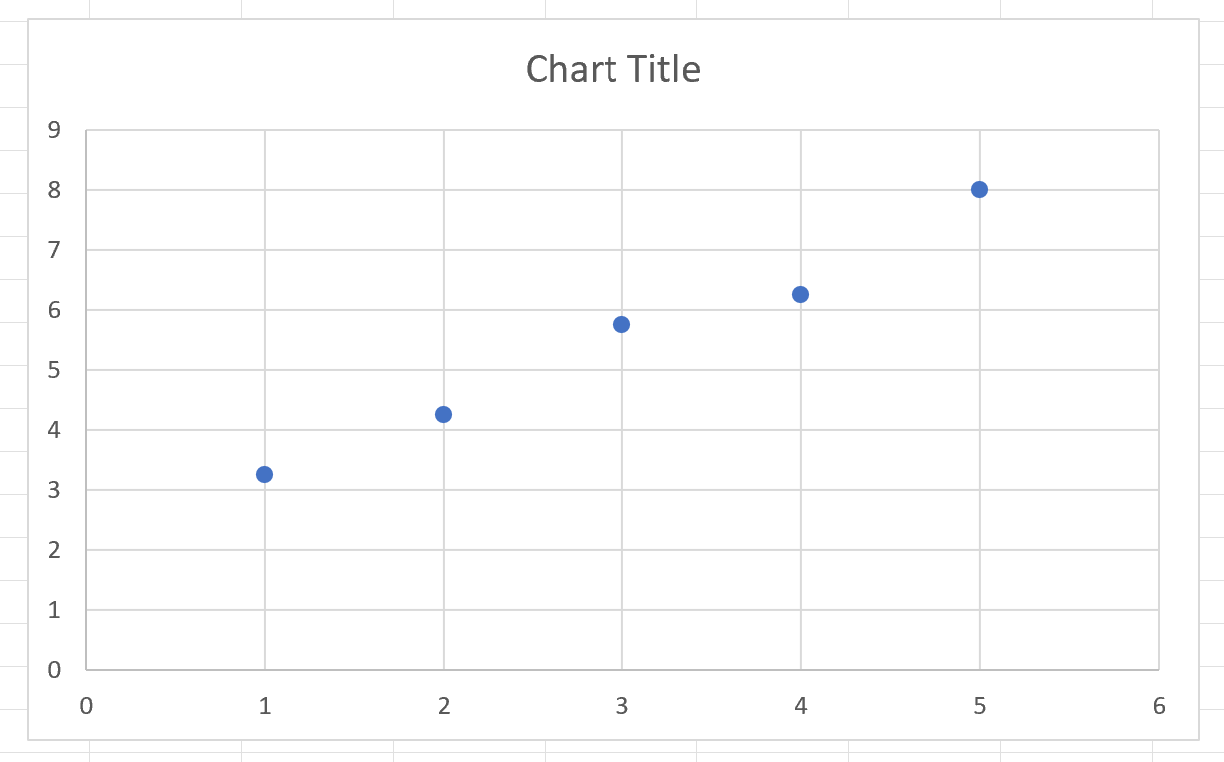
Task: Click the horizontal axis label 1
Action: click(265, 706)
